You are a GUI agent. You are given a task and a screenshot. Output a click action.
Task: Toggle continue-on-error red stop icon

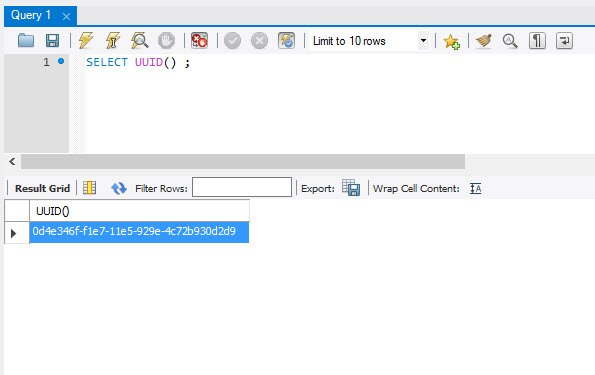click(200, 41)
